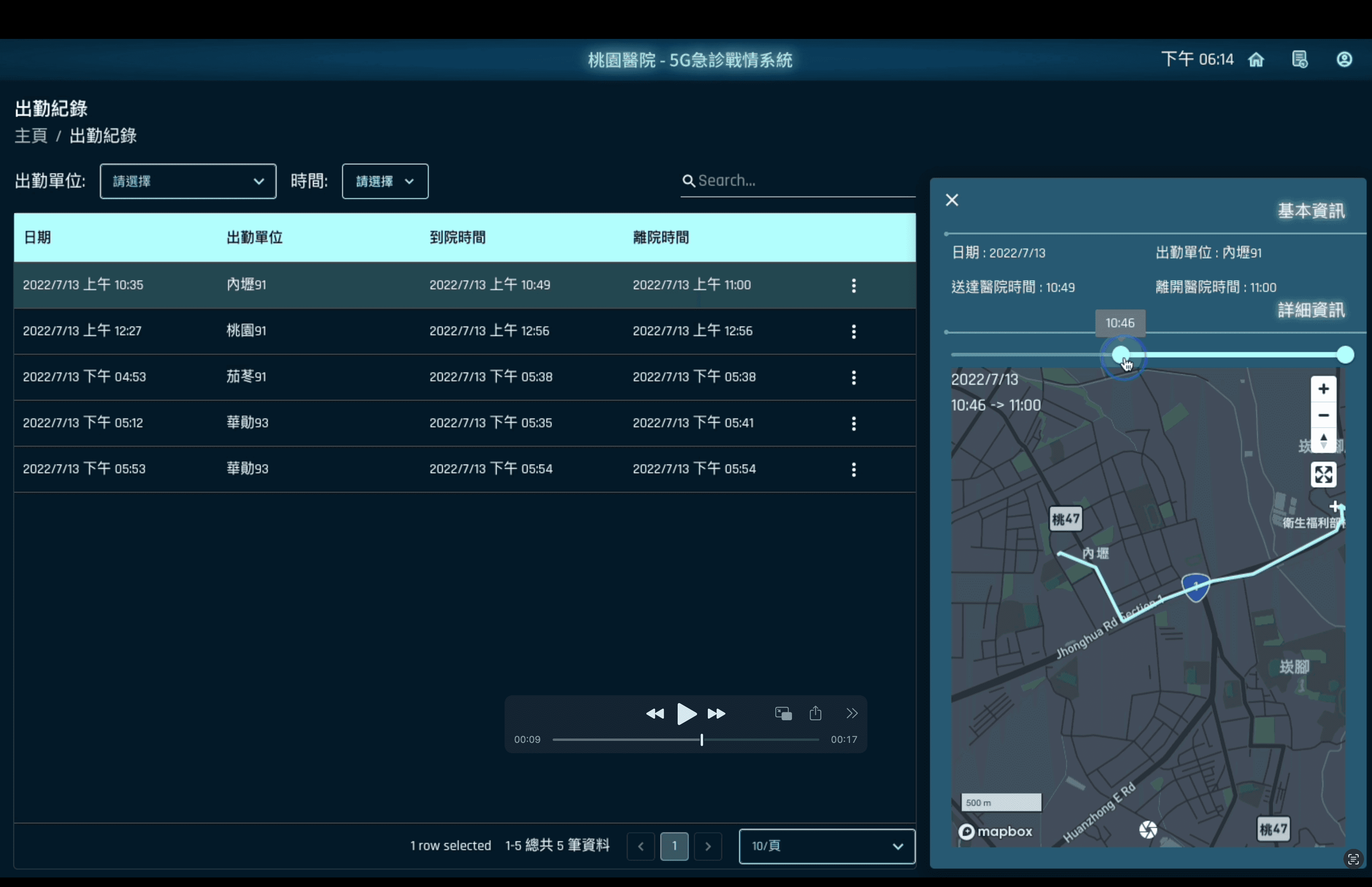The image size is (1372, 887).
Task: Click the 10:46 time slider handle
Action: coord(1120,355)
